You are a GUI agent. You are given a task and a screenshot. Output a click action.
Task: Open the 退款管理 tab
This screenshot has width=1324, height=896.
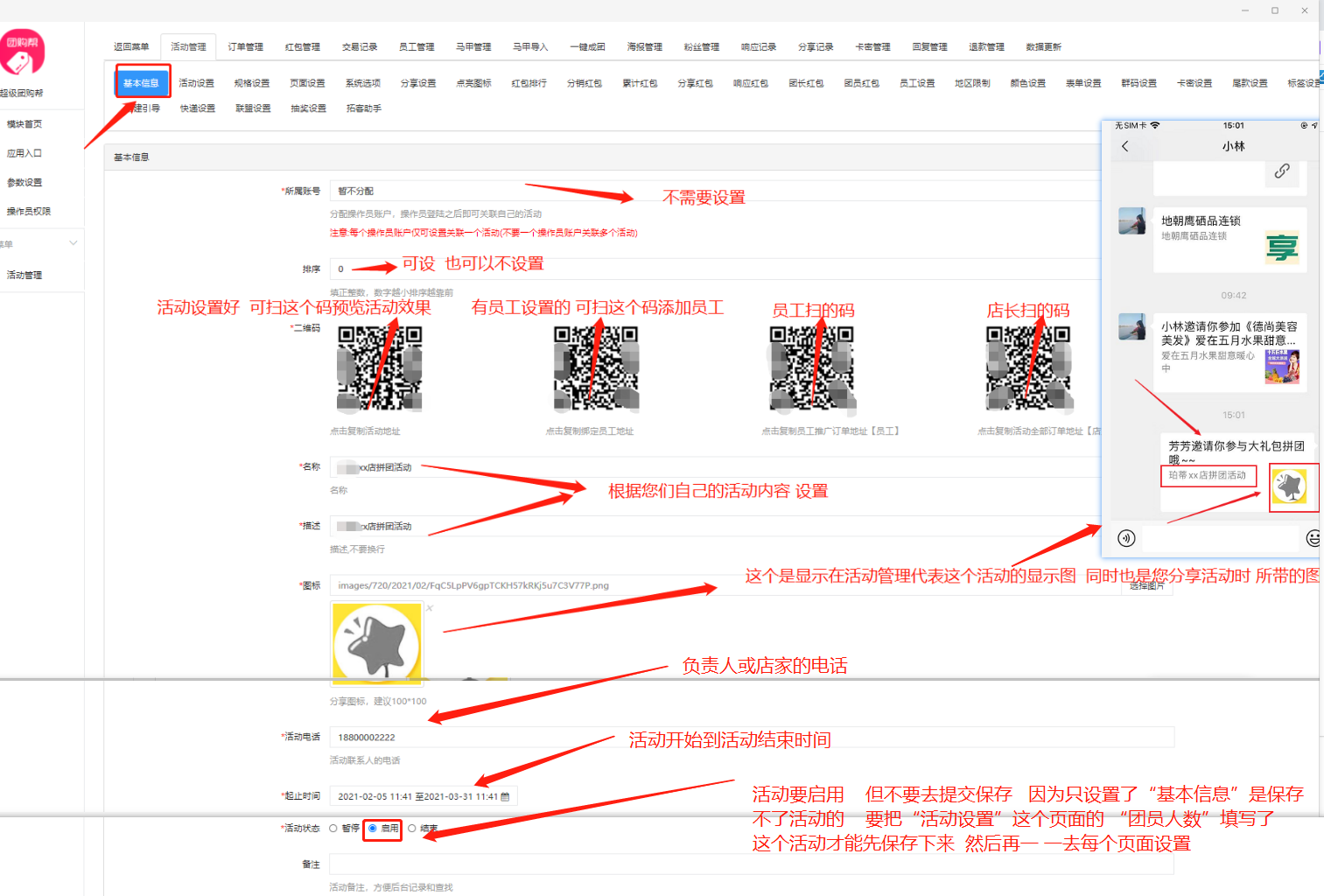point(986,47)
